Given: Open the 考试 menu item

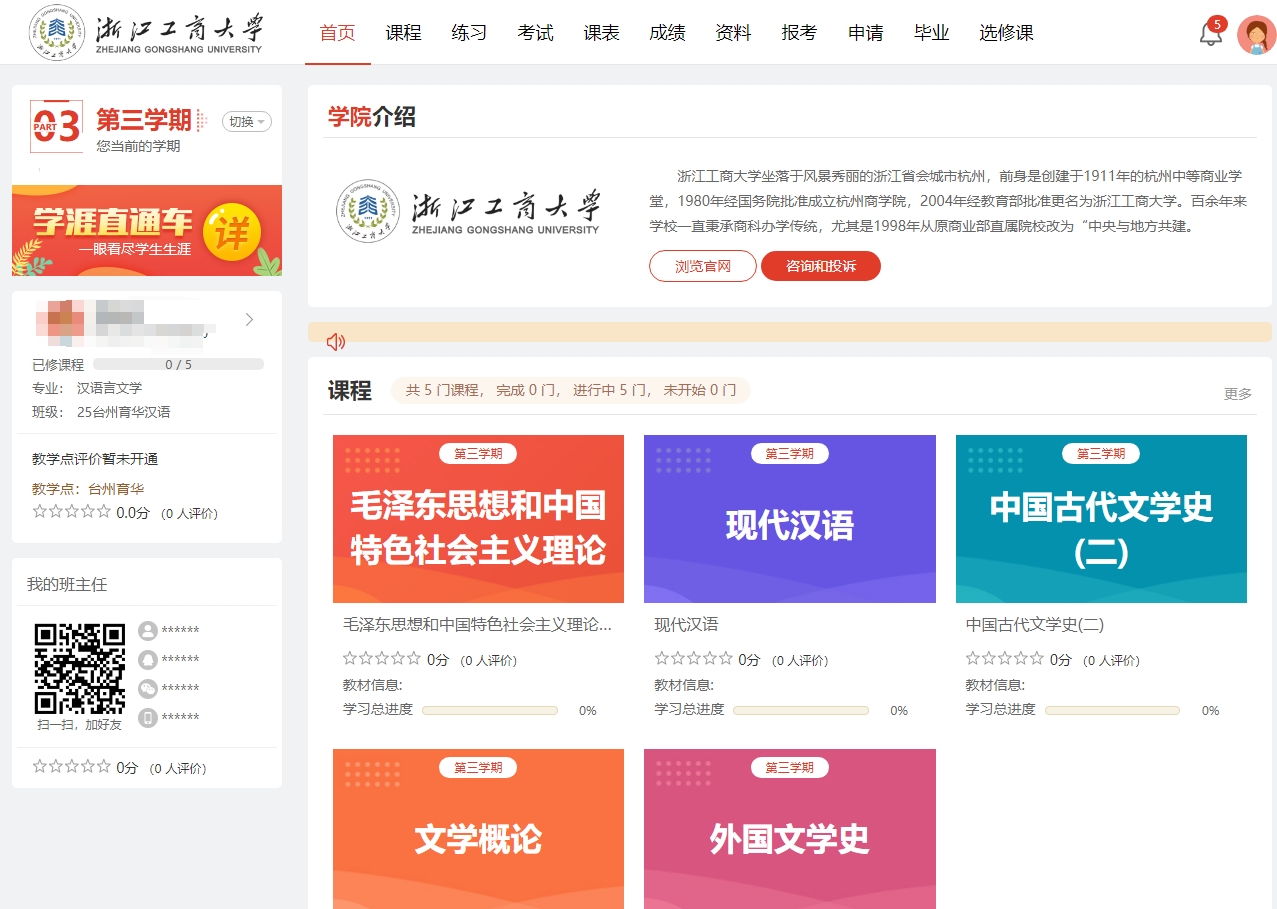Looking at the screenshot, I should coord(536,33).
